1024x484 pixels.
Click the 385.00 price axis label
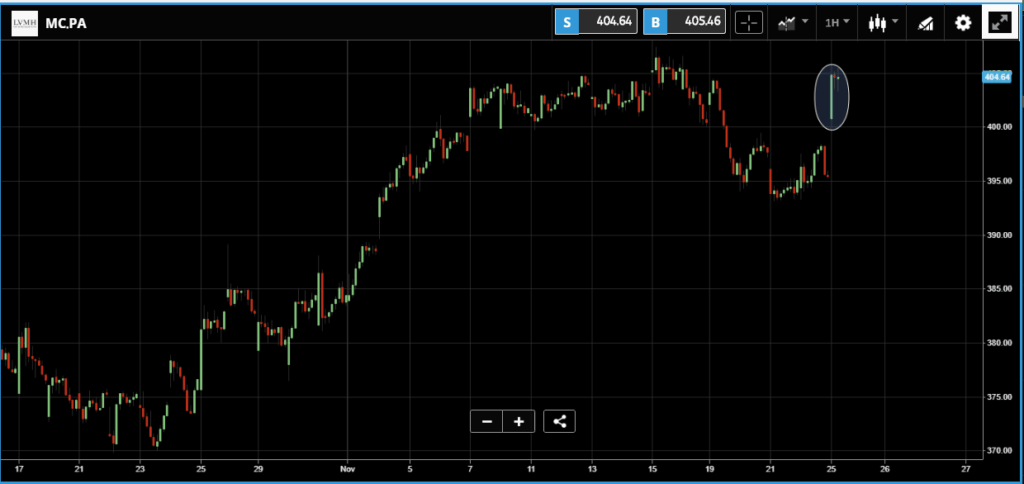(x=998, y=289)
